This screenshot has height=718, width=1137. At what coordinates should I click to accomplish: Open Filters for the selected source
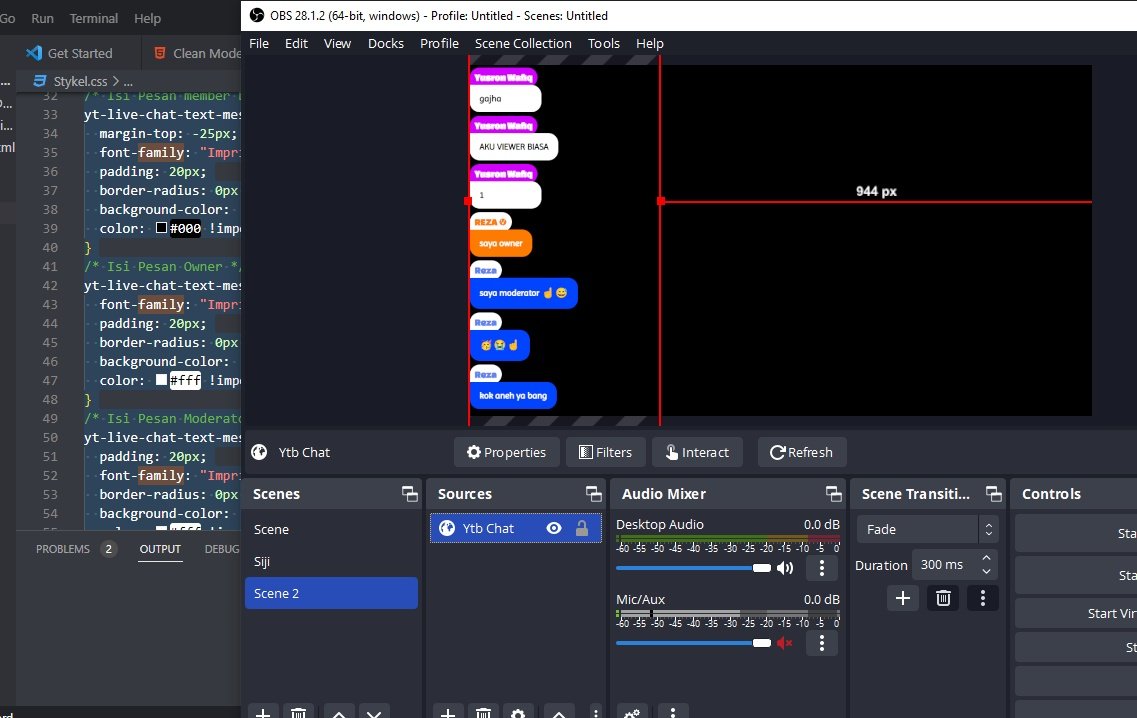click(605, 453)
